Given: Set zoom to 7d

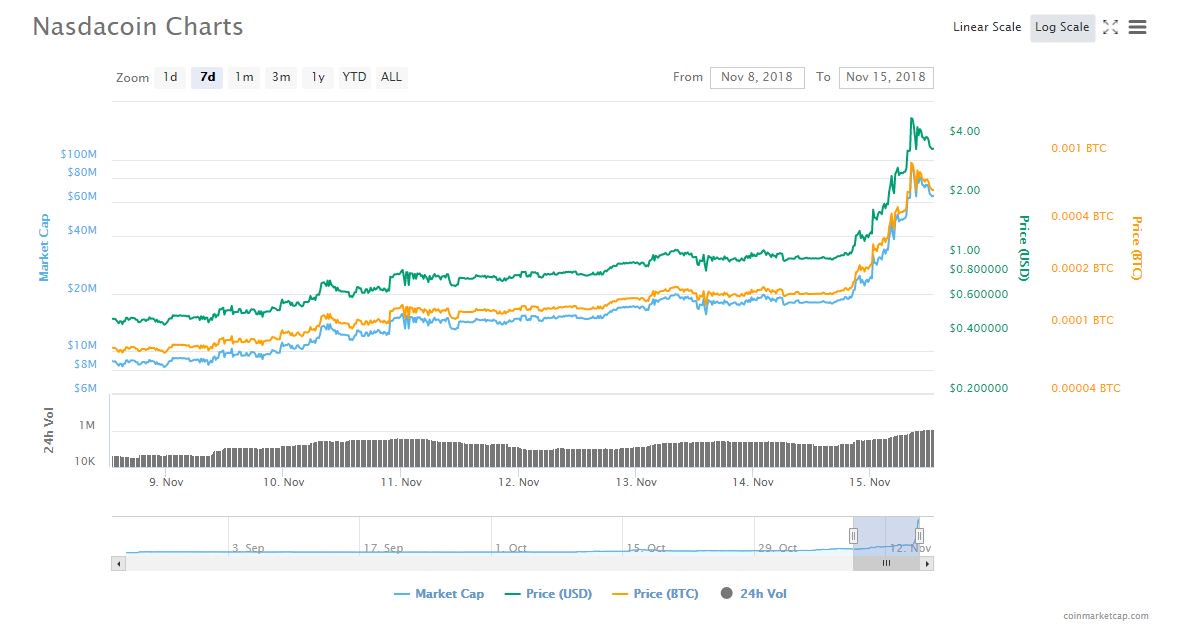Looking at the screenshot, I should click(x=207, y=77).
